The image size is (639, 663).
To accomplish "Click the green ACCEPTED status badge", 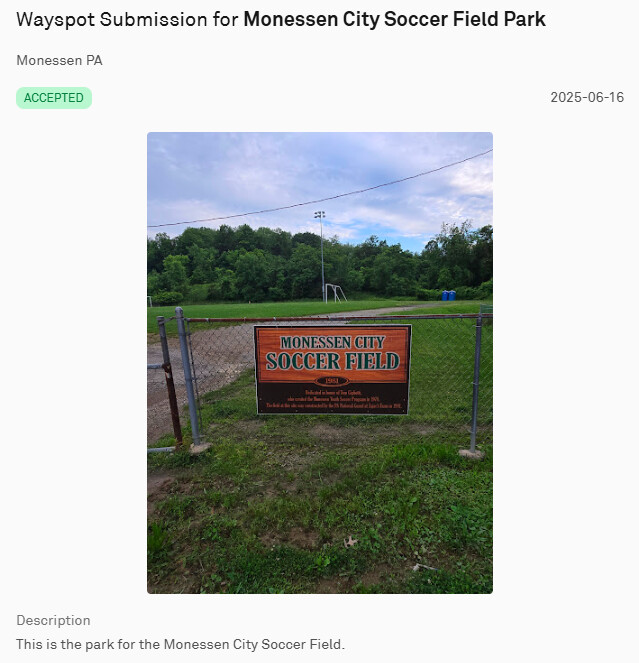I will click(54, 98).
